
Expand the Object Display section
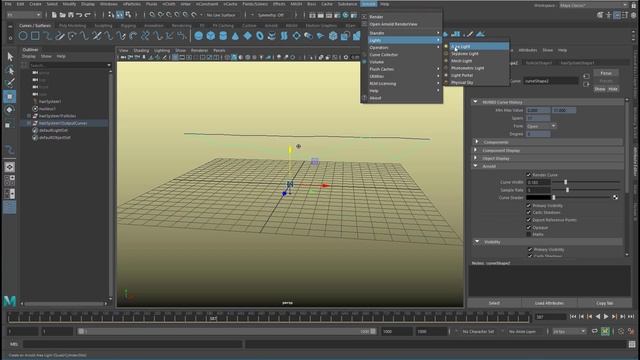476,158
